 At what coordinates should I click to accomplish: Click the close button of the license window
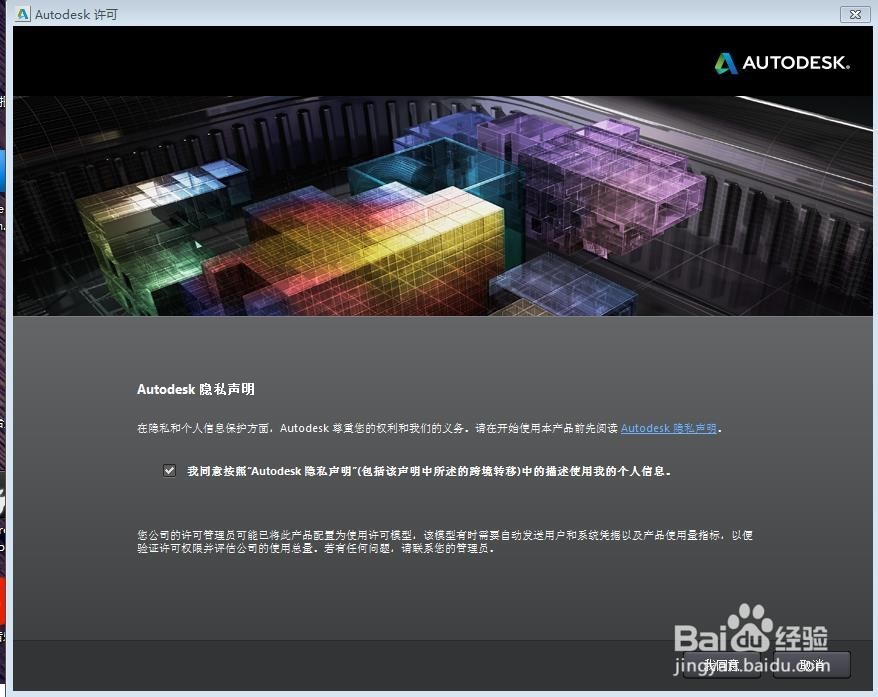pos(855,14)
